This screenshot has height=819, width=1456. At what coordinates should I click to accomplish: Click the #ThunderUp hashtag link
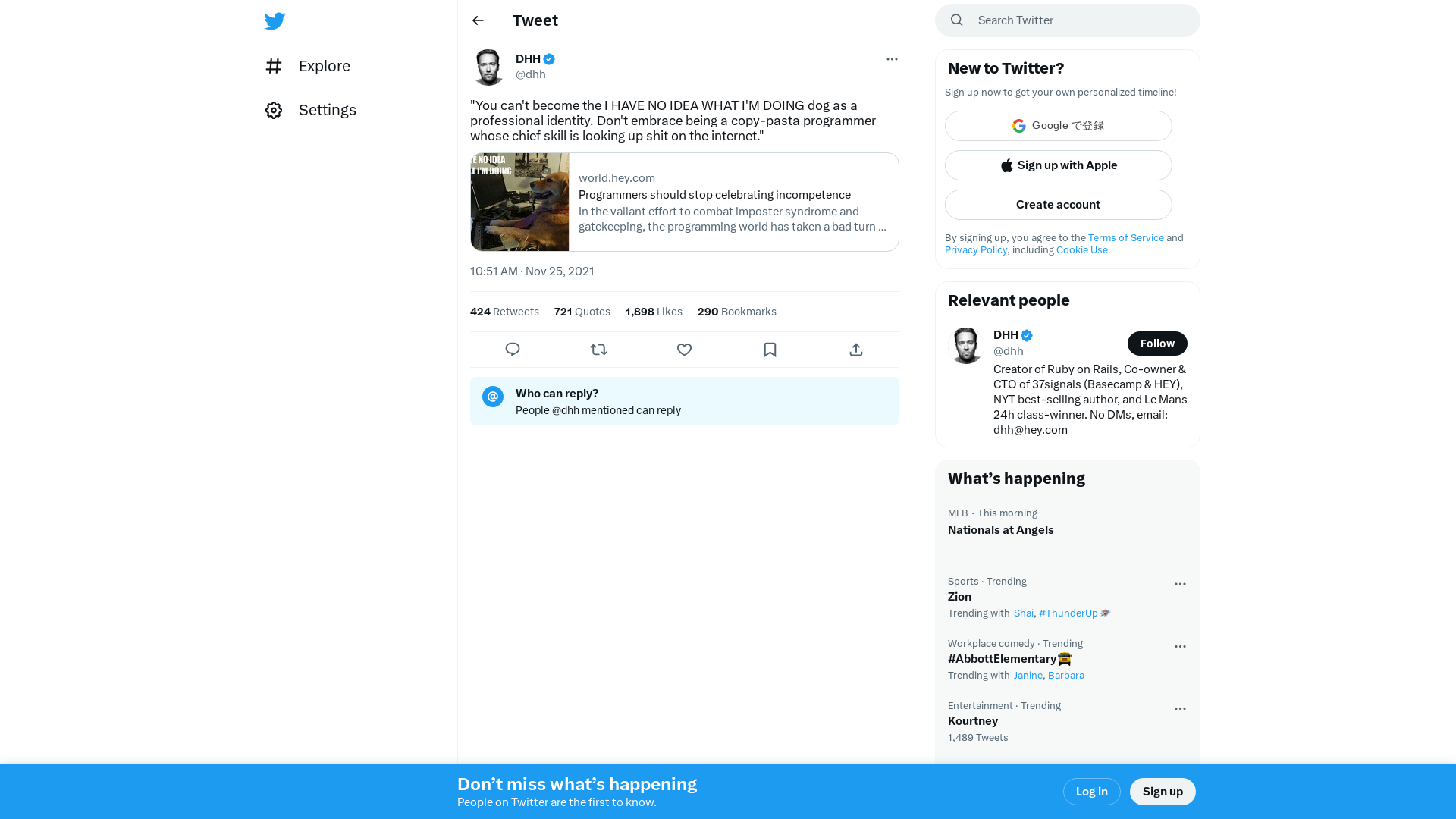(x=1068, y=613)
